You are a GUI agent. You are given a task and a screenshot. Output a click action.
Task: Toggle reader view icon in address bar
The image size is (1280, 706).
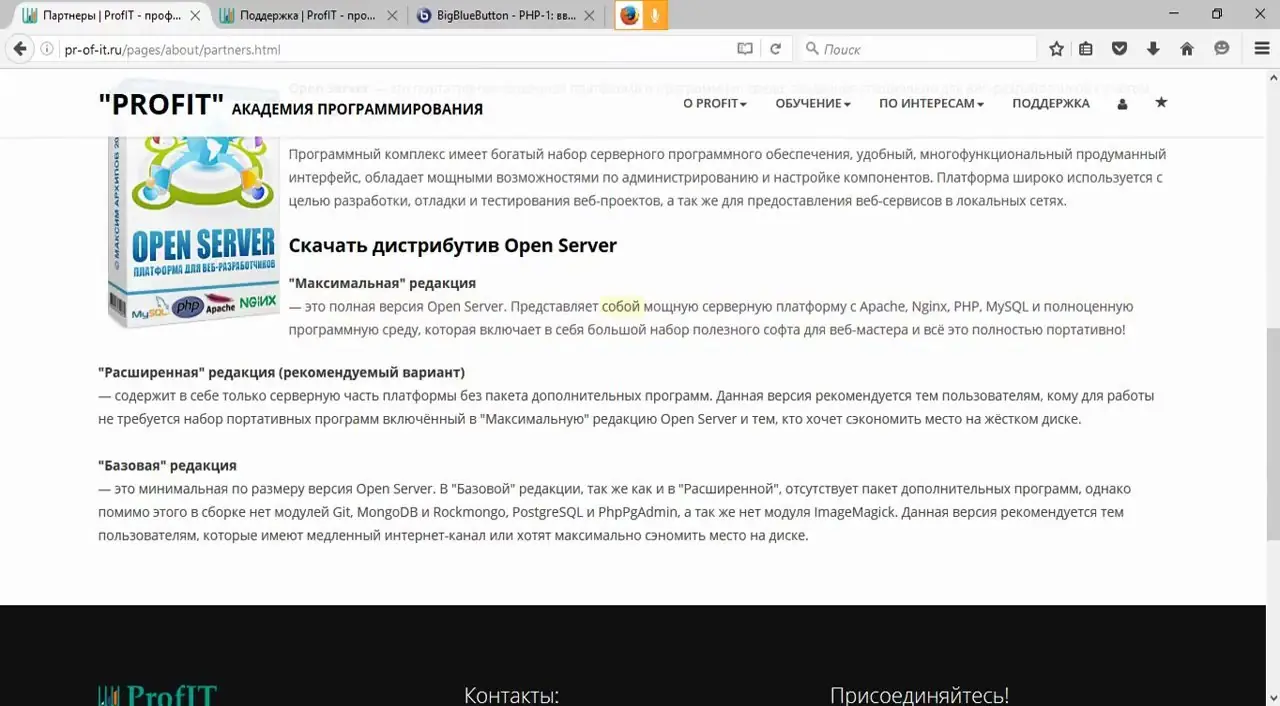(745, 49)
